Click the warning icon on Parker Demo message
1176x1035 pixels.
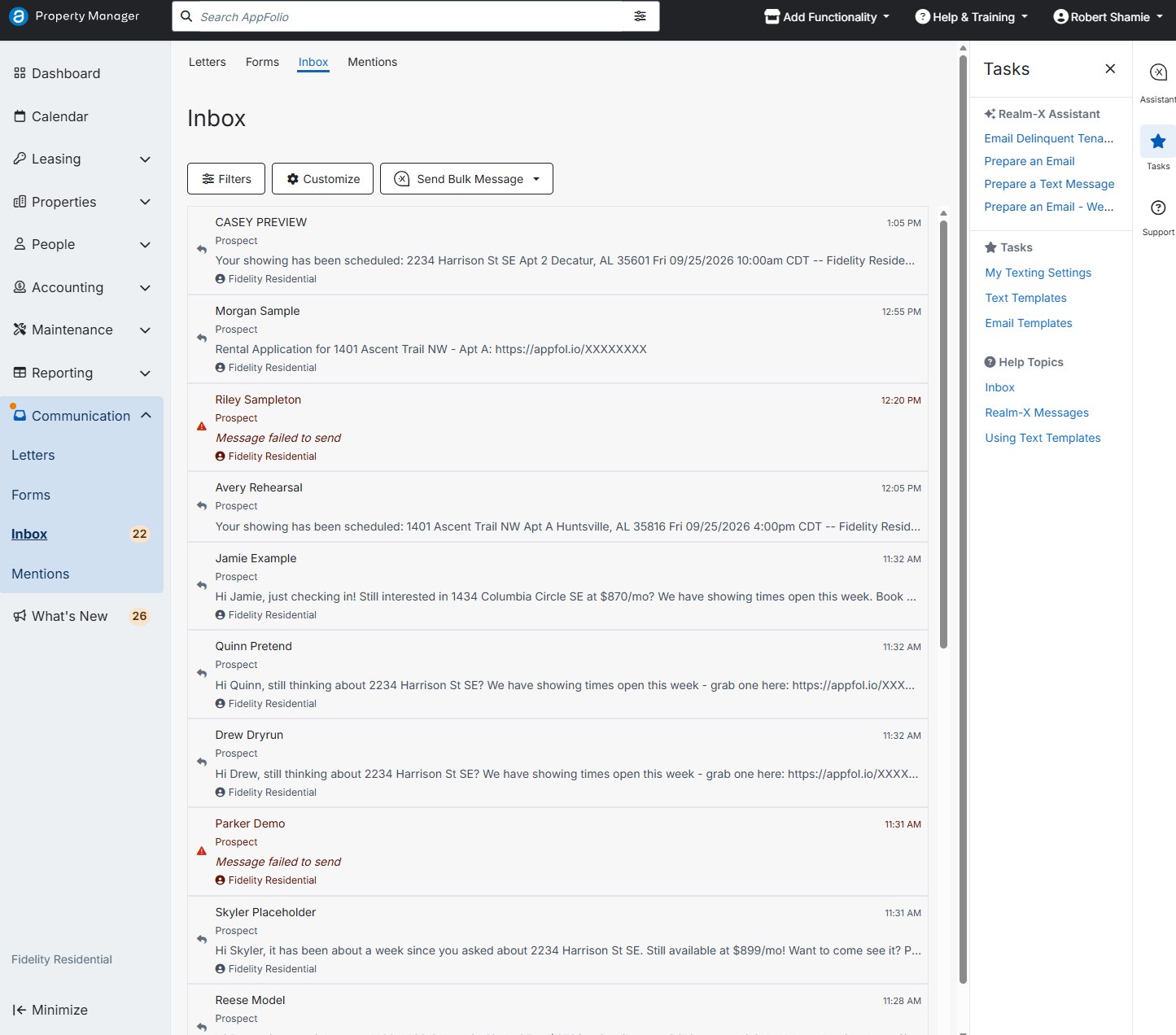pyautogui.click(x=202, y=851)
